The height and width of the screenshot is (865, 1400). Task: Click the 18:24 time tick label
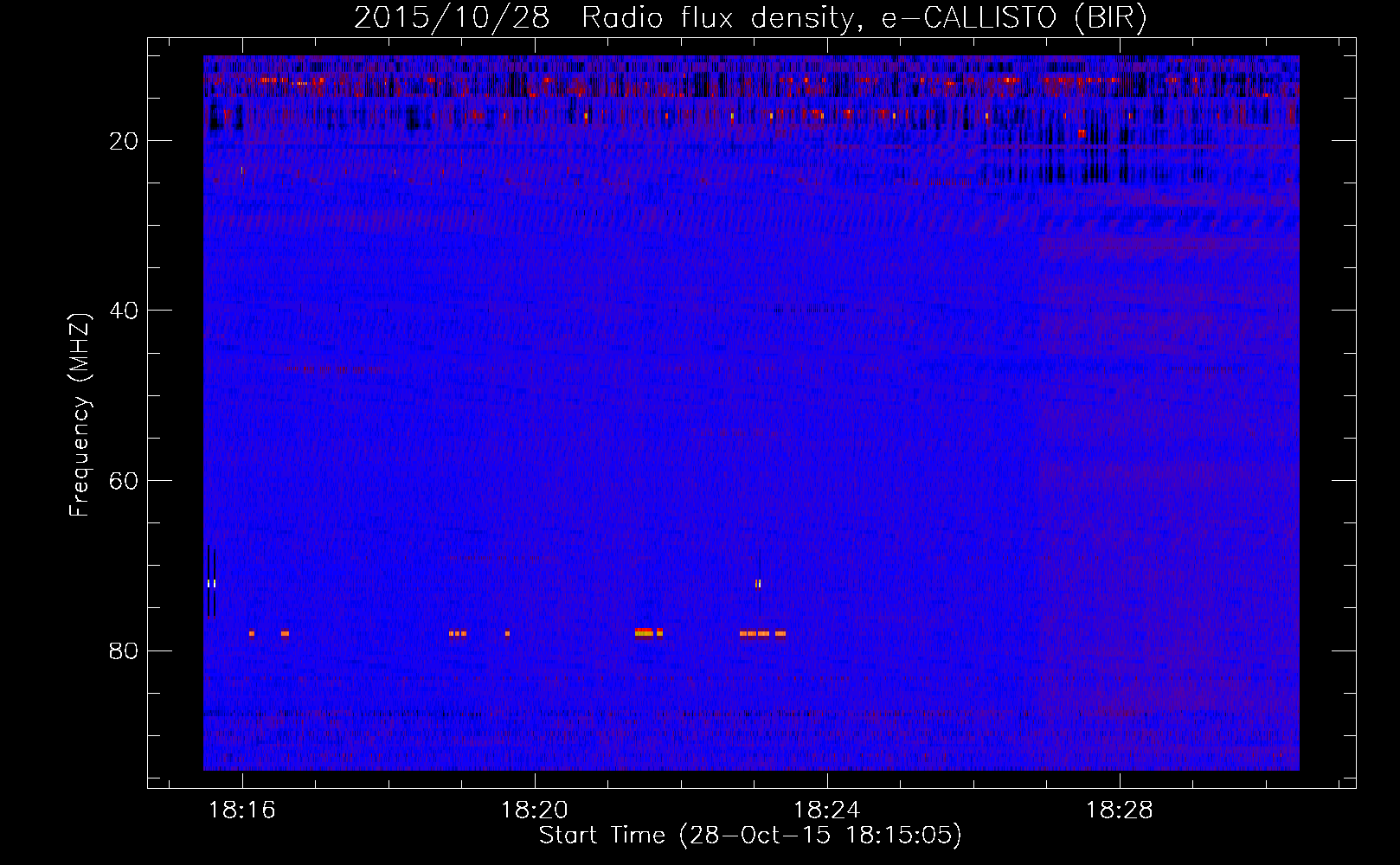point(827,811)
